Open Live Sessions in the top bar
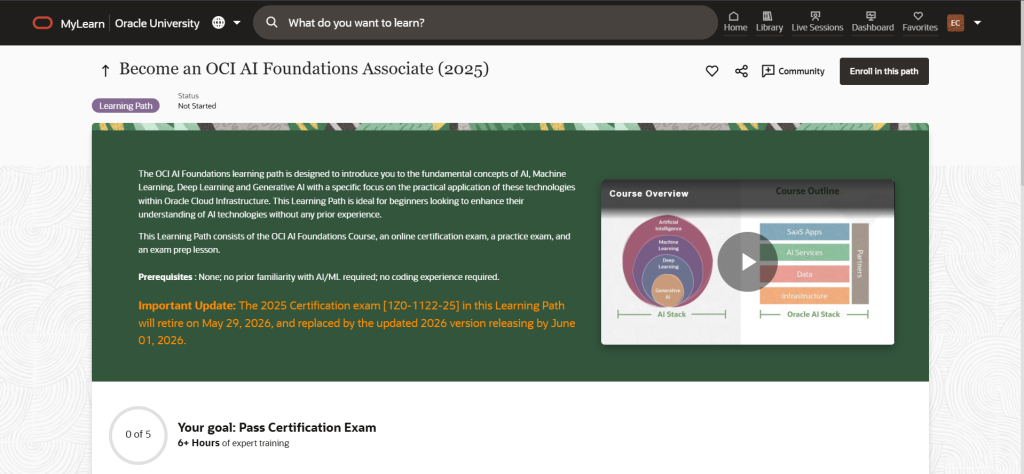This screenshot has height=474, width=1024. (817, 22)
